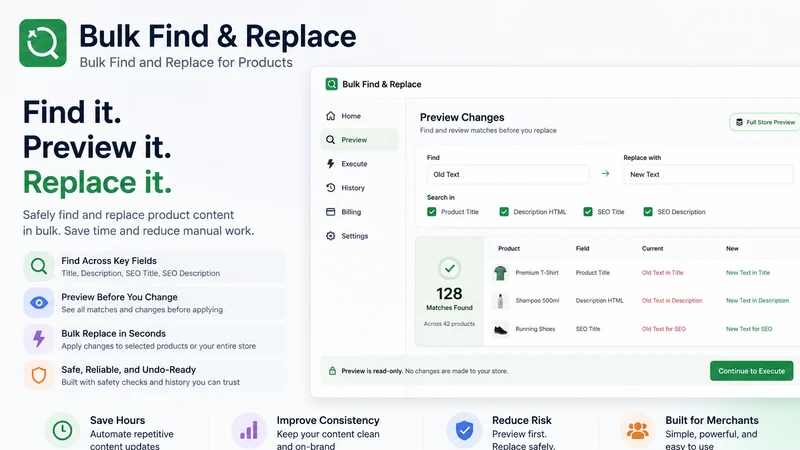Click the Premium T-Shirt product name

(x=537, y=273)
